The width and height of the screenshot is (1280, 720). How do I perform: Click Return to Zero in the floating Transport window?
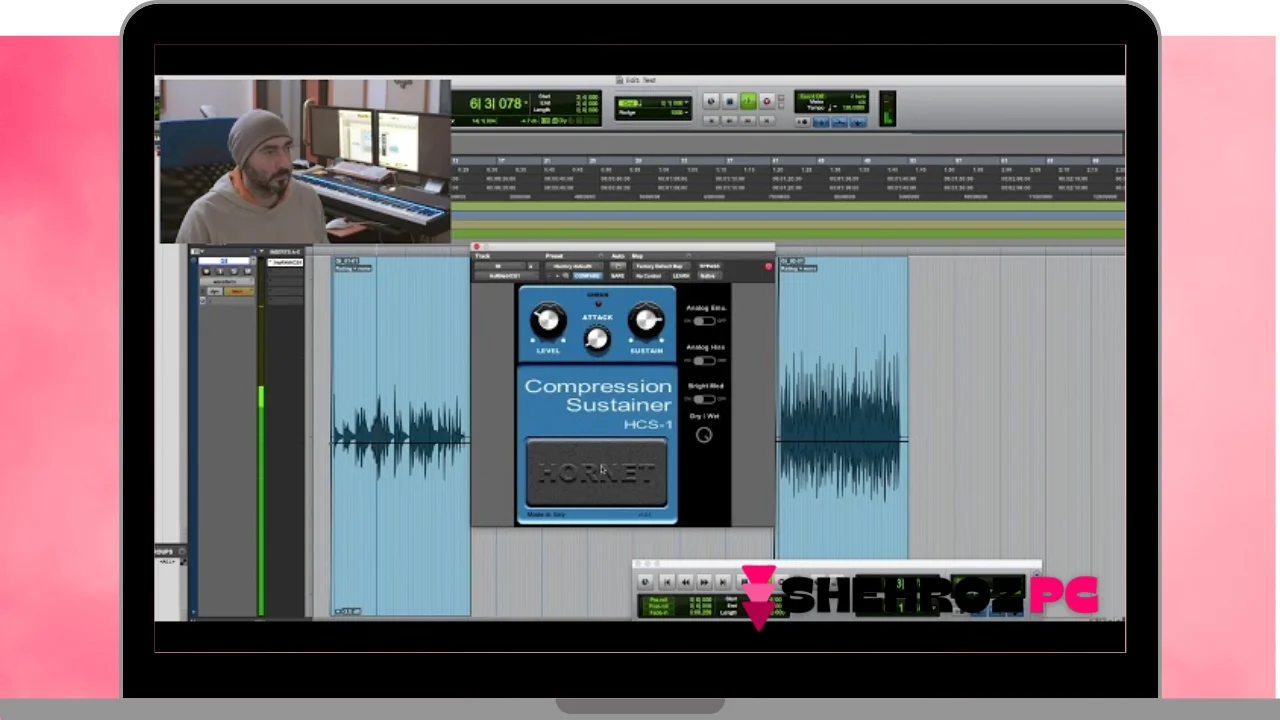point(667,582)
